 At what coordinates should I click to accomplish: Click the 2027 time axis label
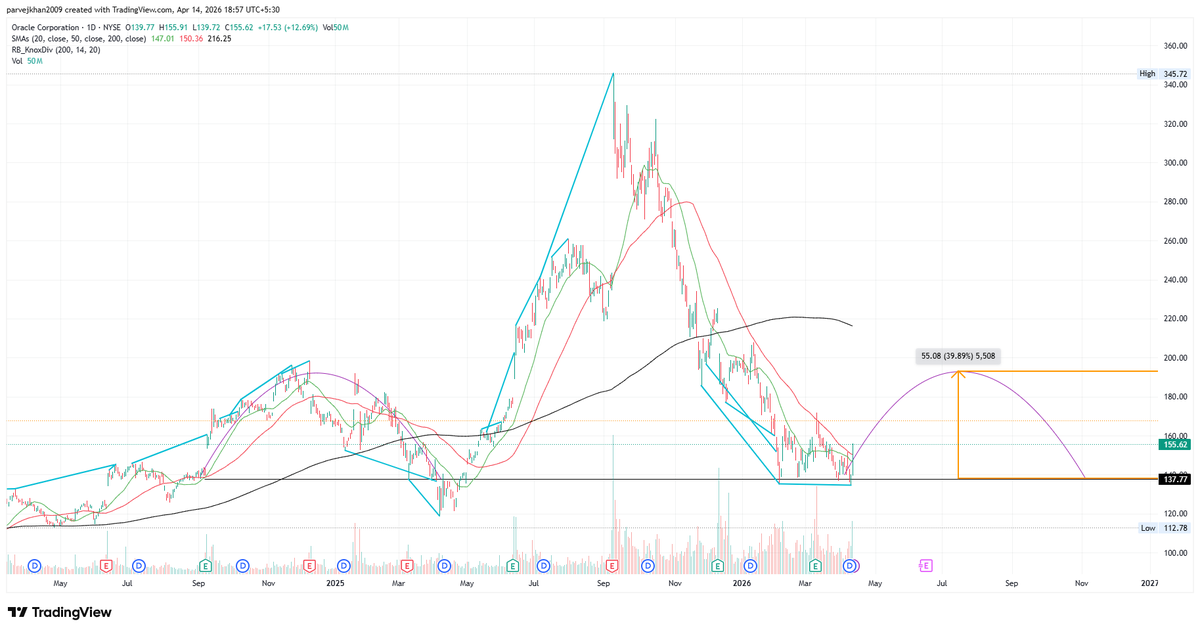click(x=1150, y=582)
